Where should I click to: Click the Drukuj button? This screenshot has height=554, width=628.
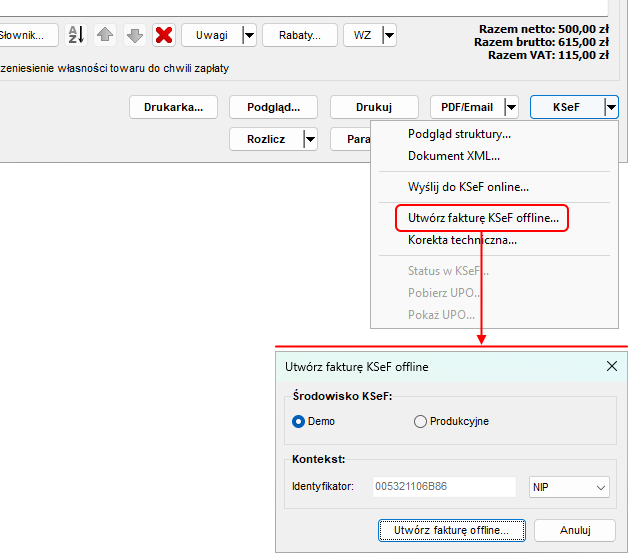373,107
